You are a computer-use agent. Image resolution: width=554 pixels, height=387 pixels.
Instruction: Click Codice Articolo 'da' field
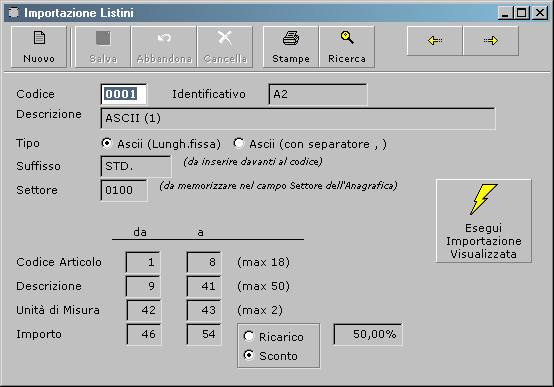pos(143,262)
